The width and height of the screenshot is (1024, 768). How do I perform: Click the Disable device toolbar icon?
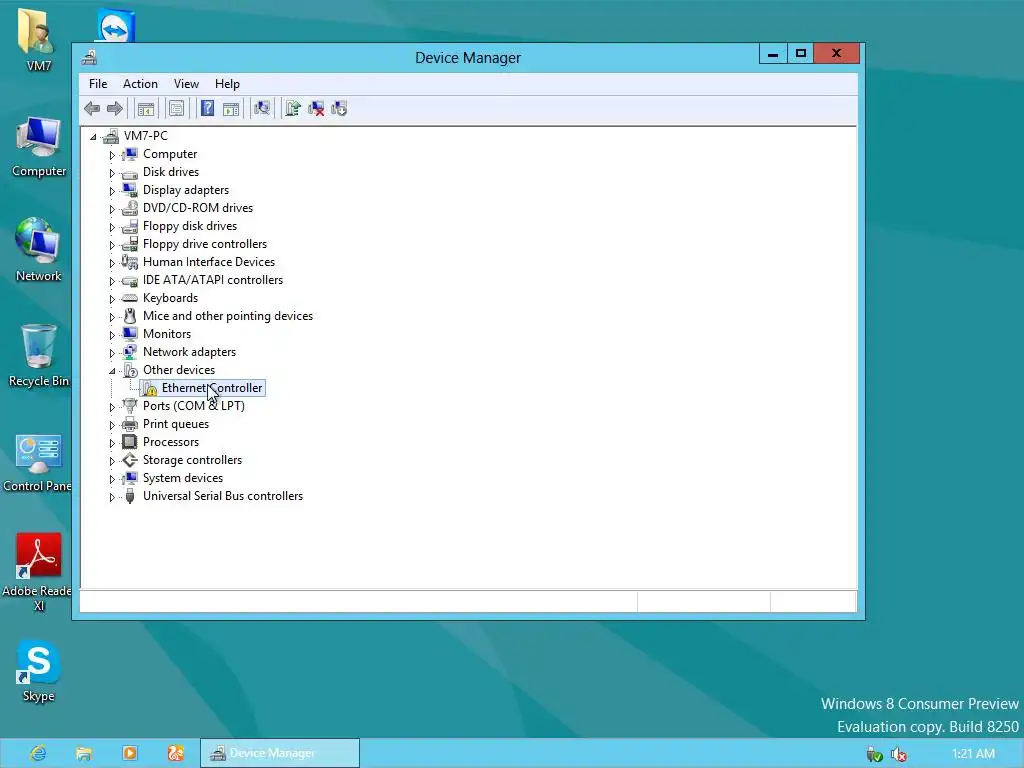pyautogui.click(x=339, y=108)
